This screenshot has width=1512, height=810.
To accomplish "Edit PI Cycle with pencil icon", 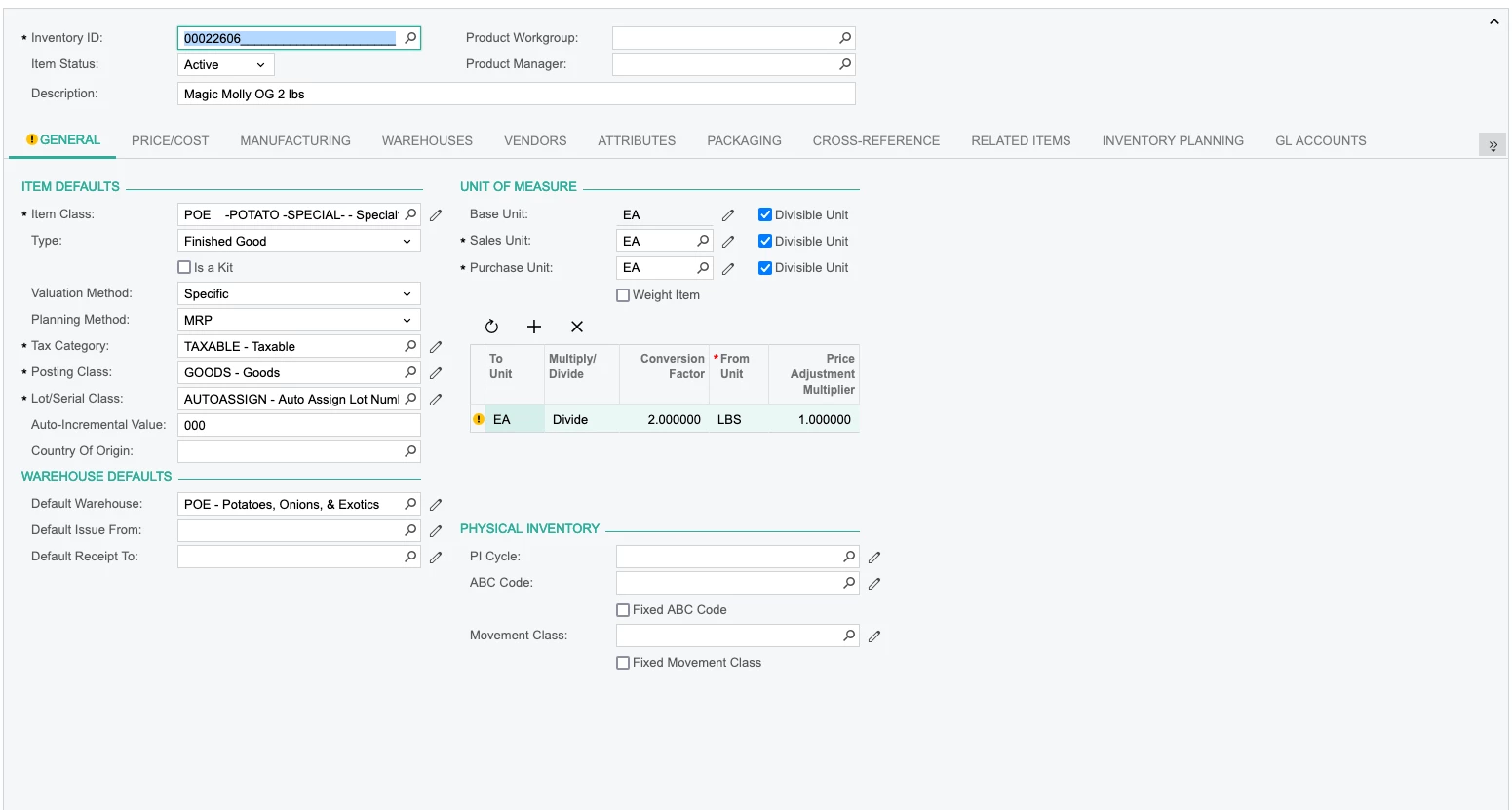I will (x=874, y=558).
